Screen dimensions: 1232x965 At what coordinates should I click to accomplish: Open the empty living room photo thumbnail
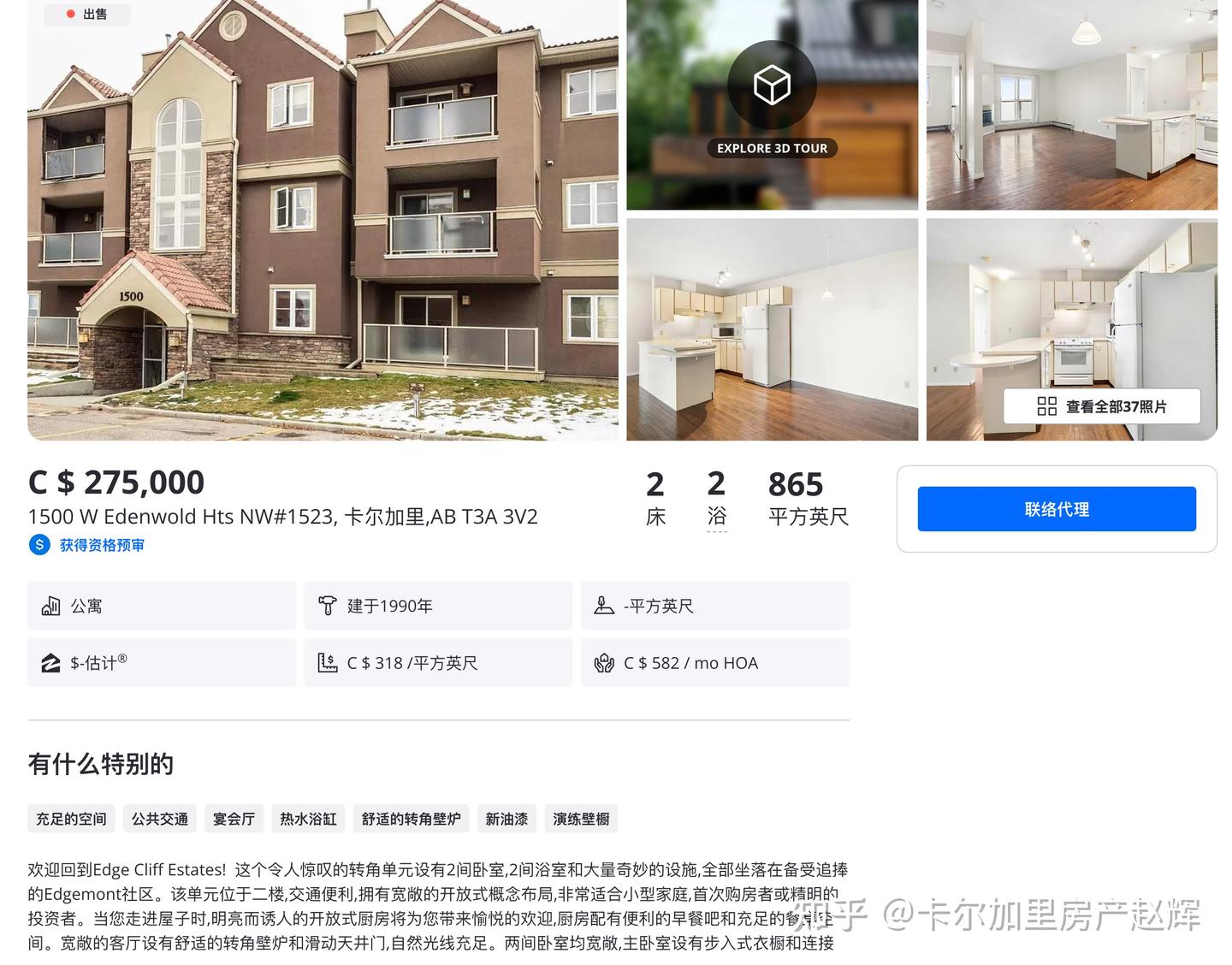pos(1072,104)
